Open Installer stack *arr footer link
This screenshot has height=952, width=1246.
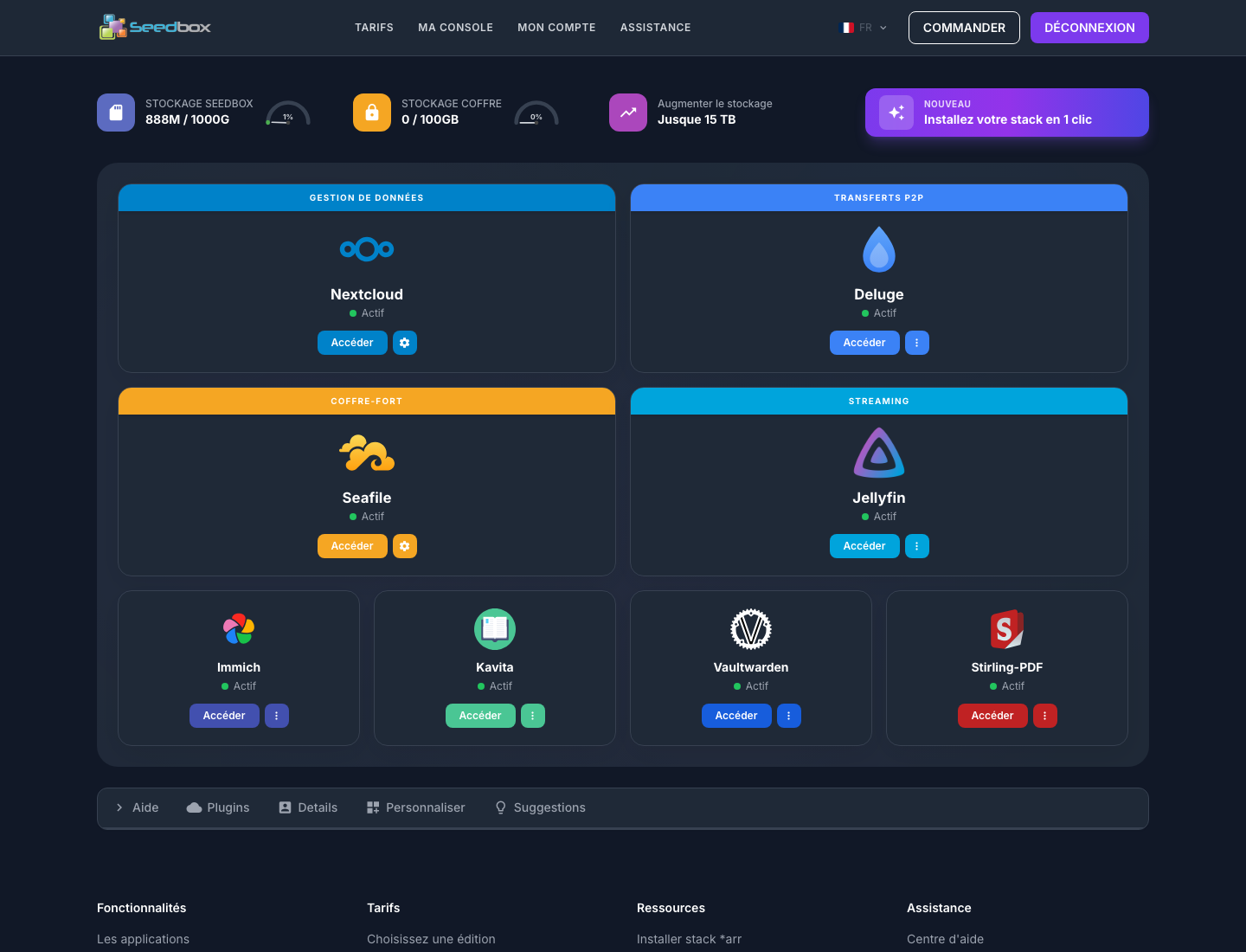[689, 939]
